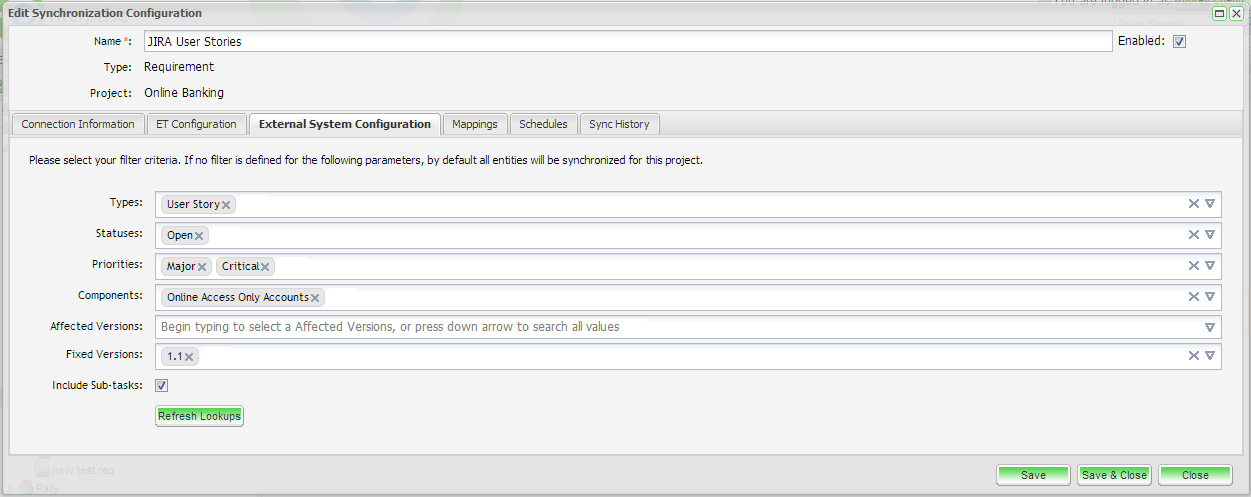Uncheck the Include Sub-tasks checkbox
This screenshot has width=1251, height=497.
tap(161, 385)
